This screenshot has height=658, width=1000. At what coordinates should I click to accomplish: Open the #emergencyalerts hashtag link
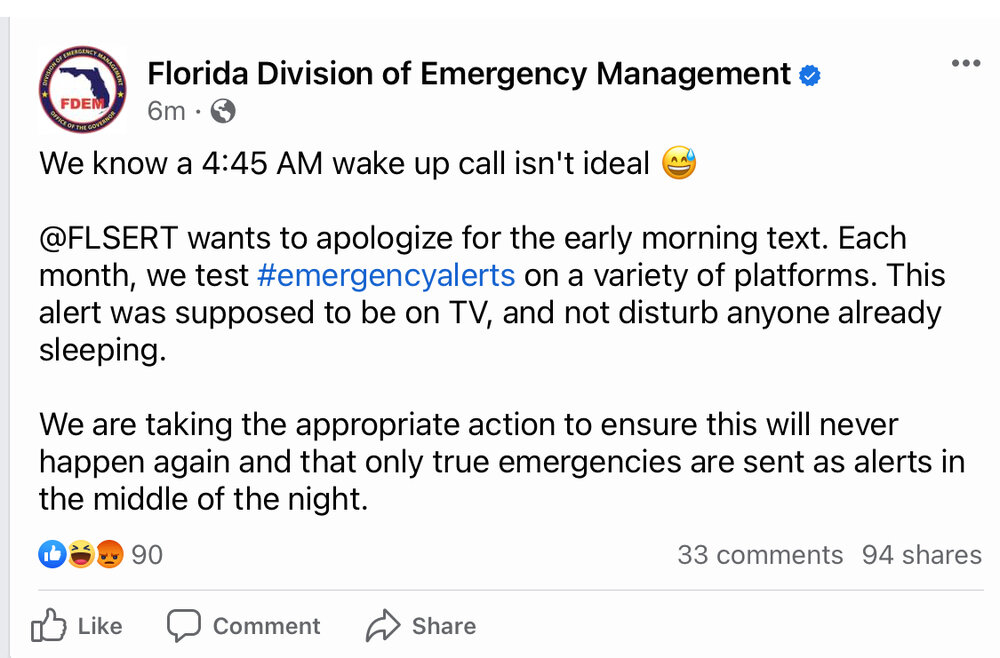tap(386, 275)
